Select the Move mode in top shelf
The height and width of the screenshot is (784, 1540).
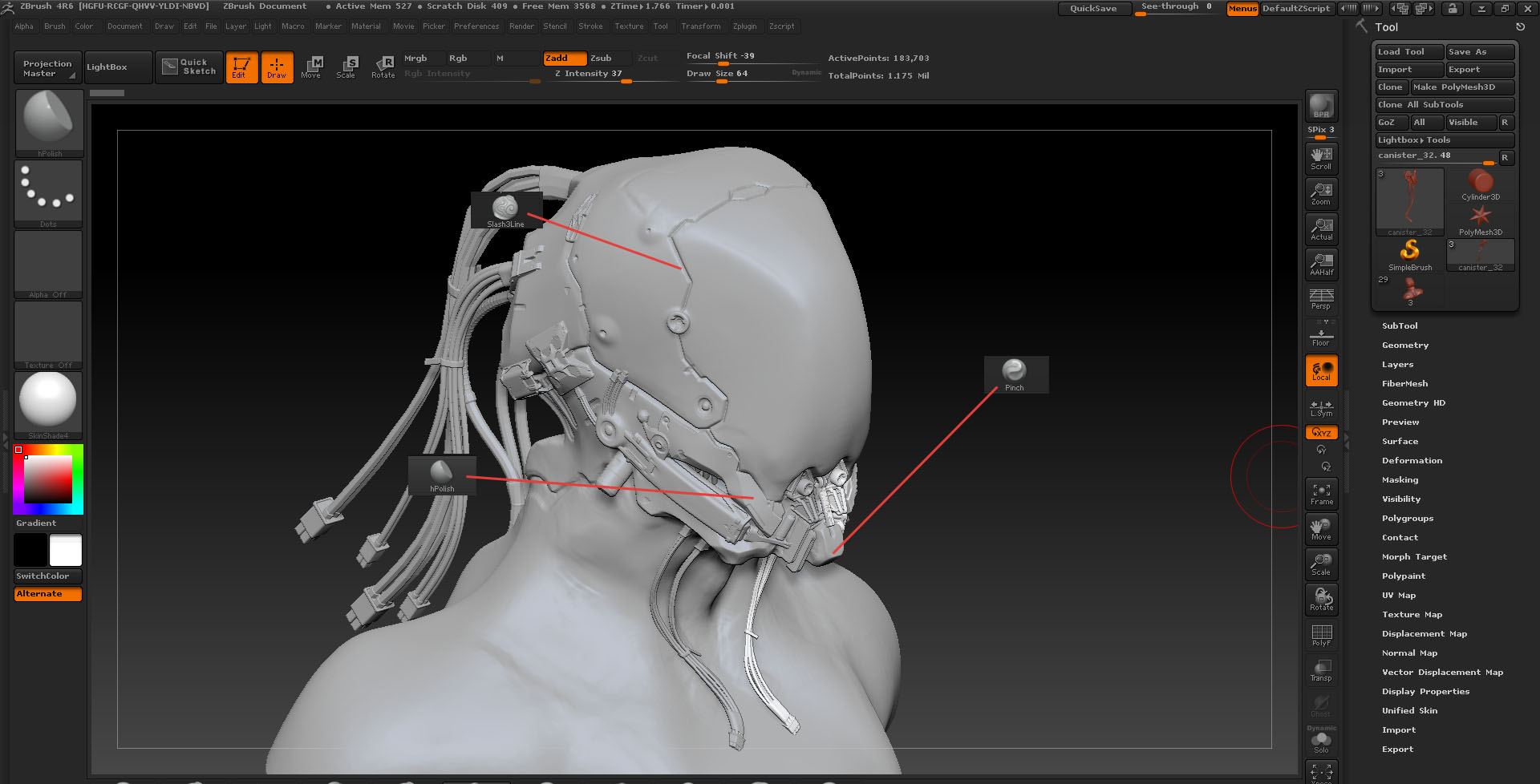tap(311, 67)
